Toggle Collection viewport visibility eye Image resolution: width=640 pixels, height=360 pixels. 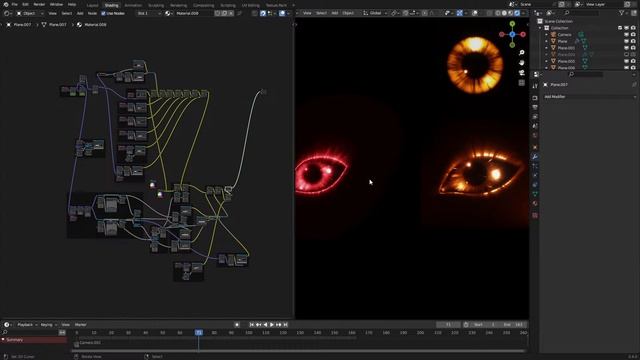tap(627, 28)
